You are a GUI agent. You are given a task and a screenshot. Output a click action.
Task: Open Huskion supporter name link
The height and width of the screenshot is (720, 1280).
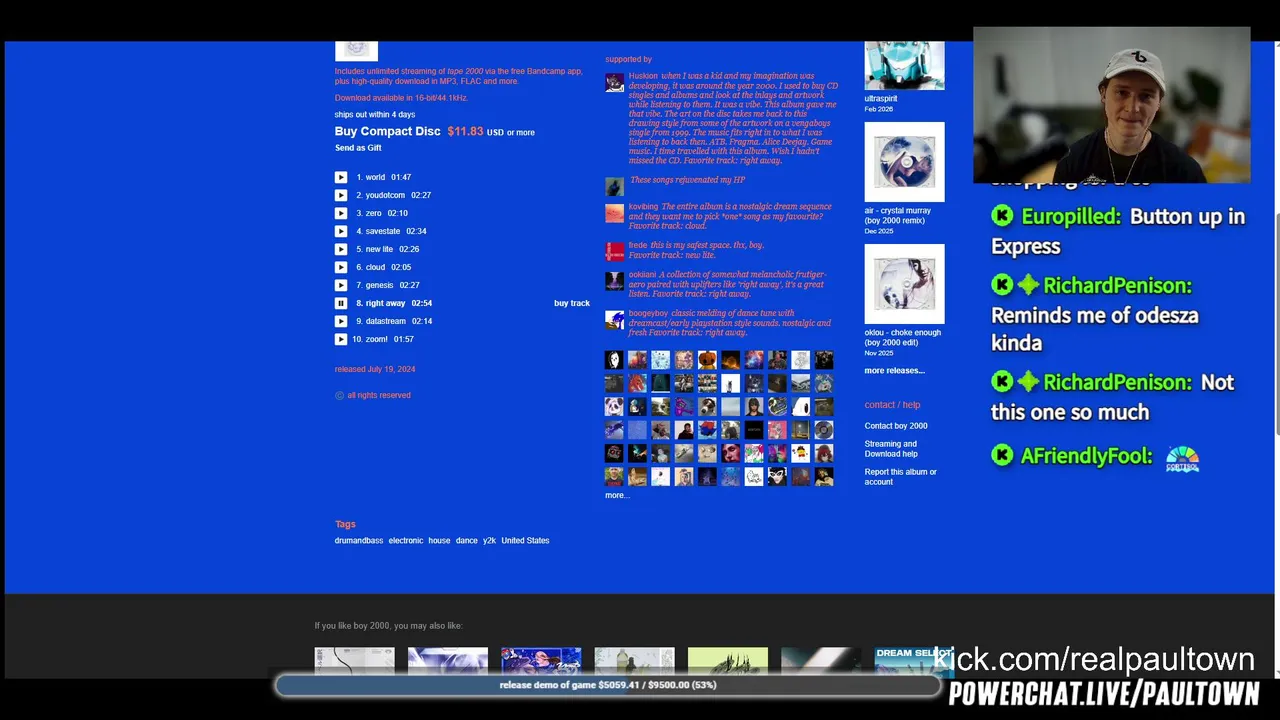point(643,76)
